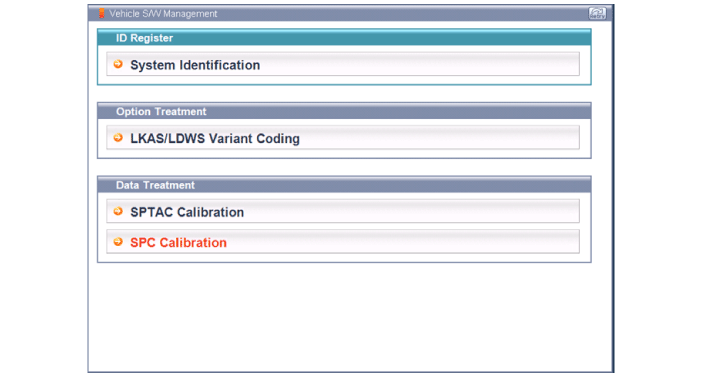This screenshot has height=377, width=701.
Task: Click the Vehicle S/W Management title text
Action: (x=163, y=14)
